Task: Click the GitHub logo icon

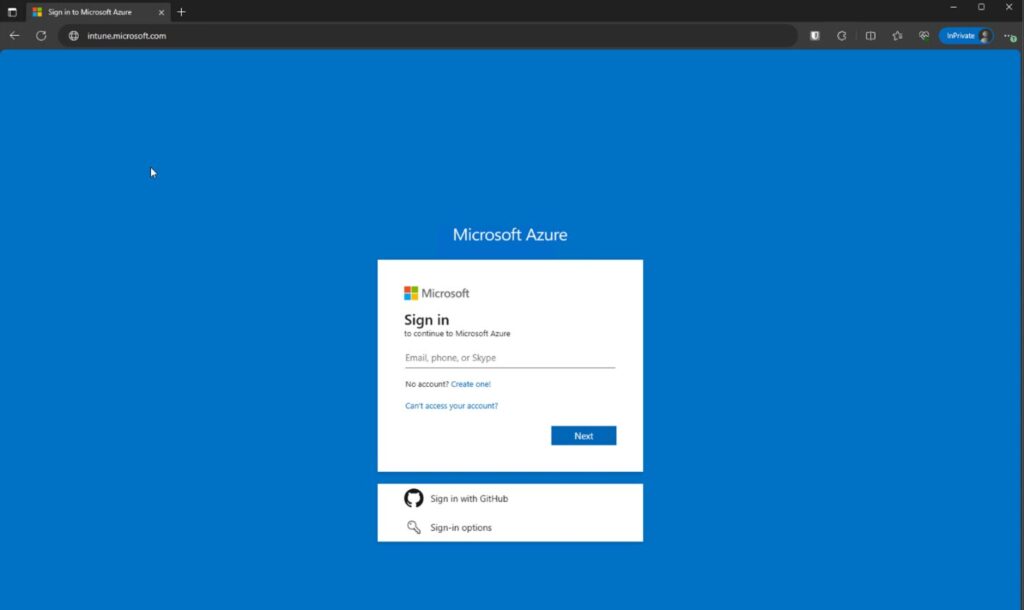Action: 413,498
